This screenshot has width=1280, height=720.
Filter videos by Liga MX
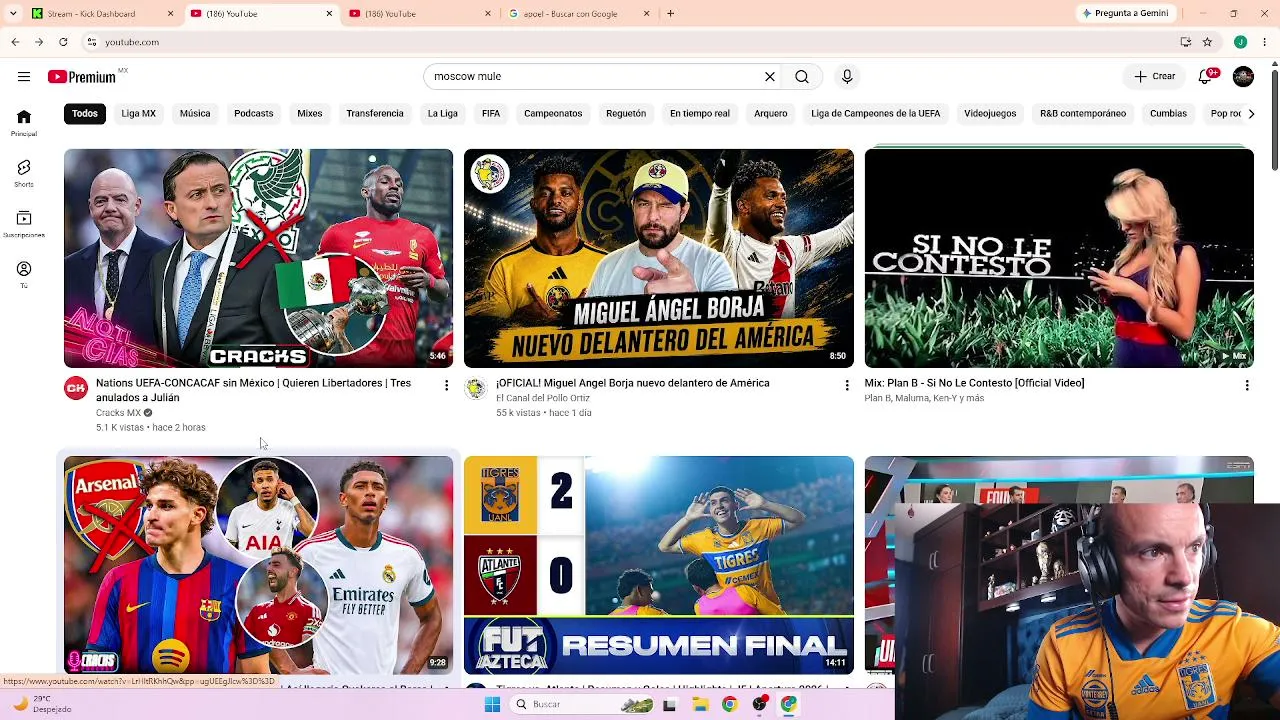point(139,114)
